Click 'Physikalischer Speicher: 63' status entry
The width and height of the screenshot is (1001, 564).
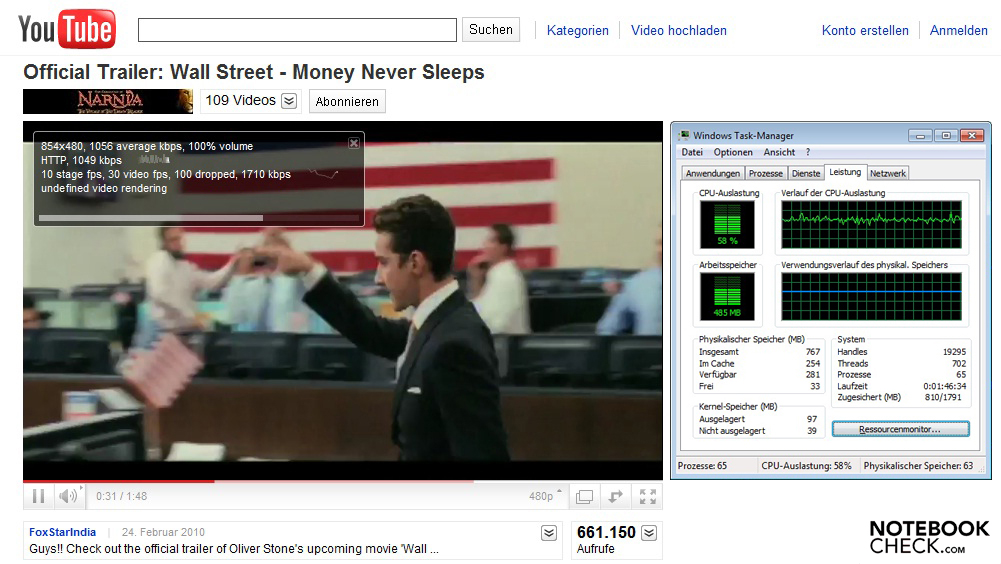(x=918, y=466)
